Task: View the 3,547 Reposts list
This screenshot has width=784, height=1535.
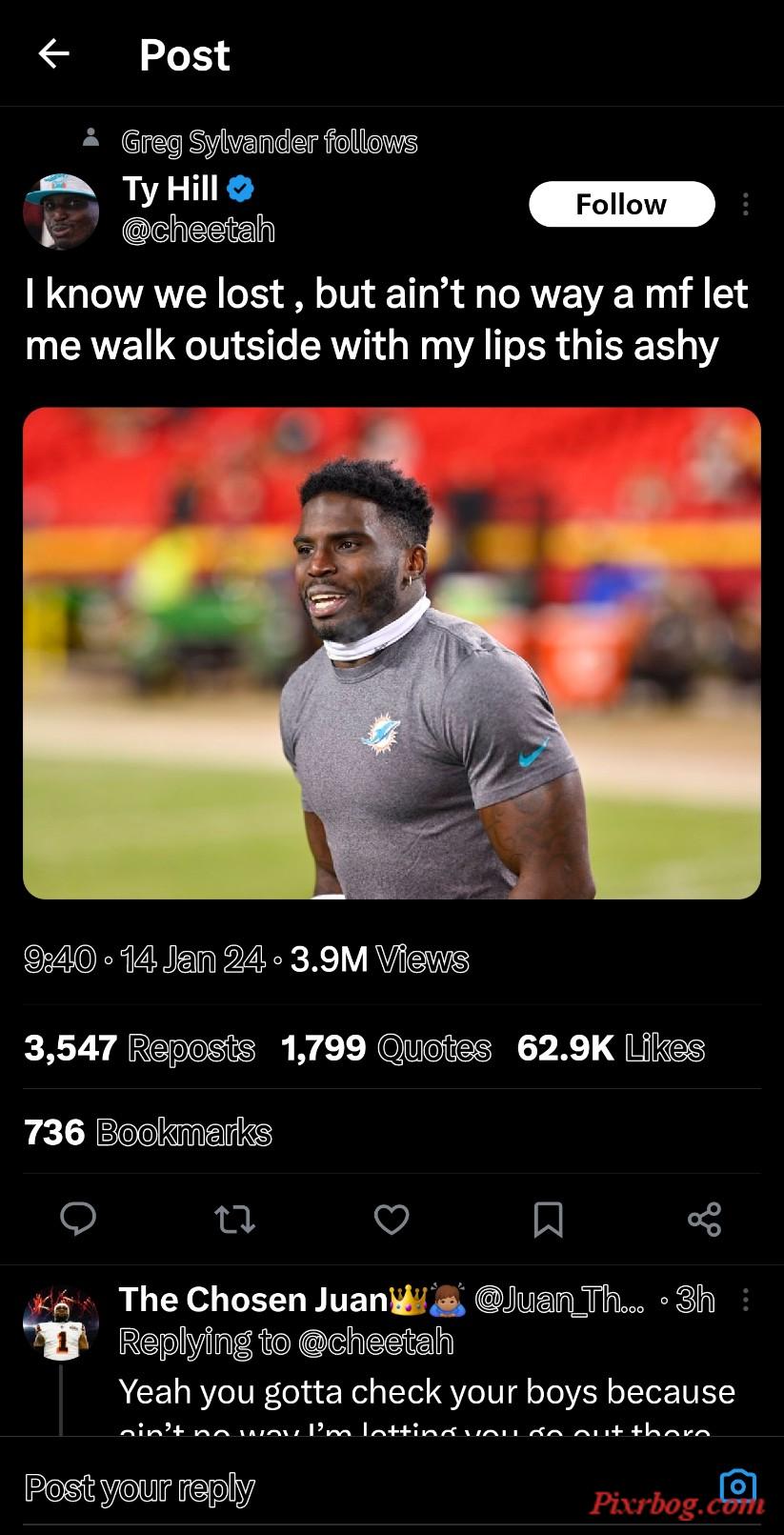Action: [x=139, y=1048]
